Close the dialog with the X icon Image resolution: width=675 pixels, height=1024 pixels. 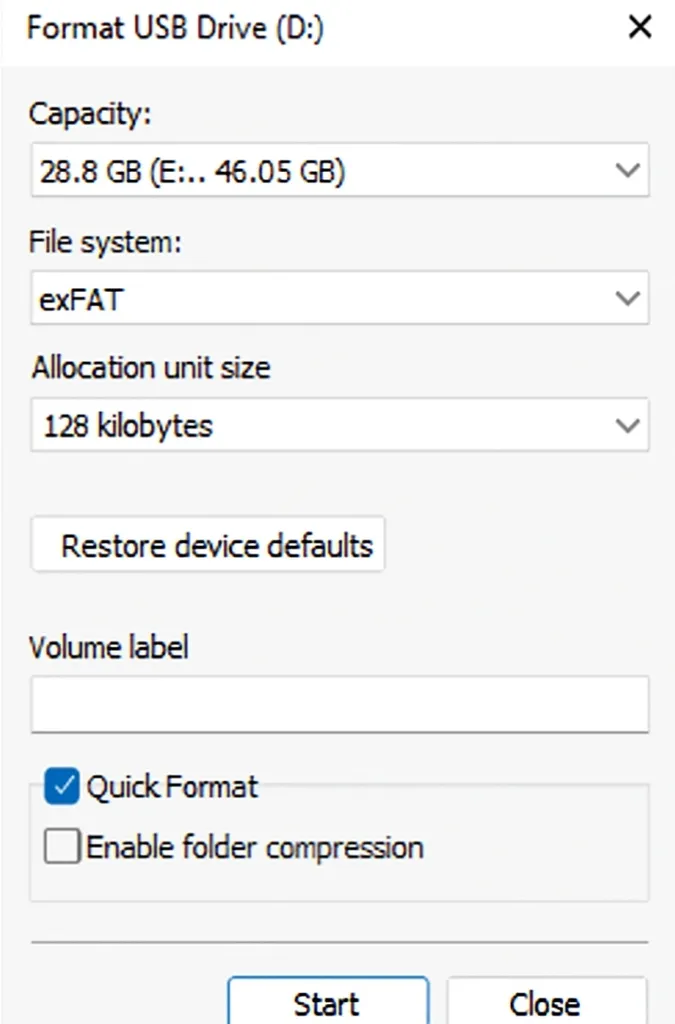pos(639,28)
